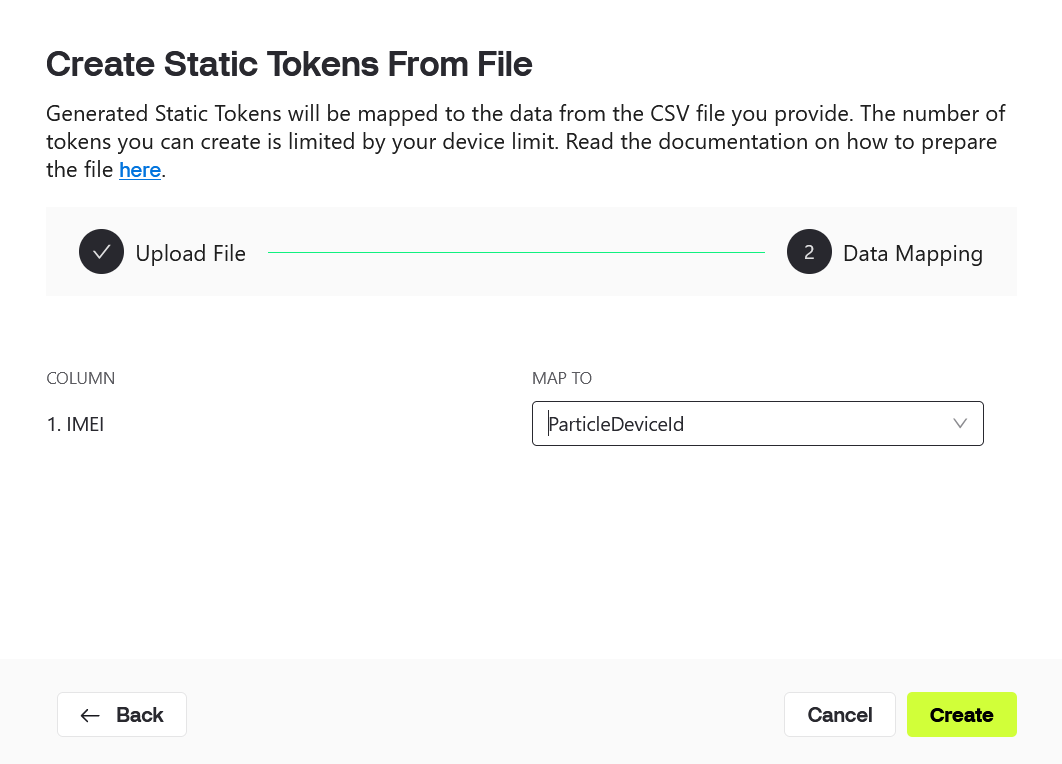Select the Upload File step label
Viewport: 1062px width, 764px height.
coord(190,253)
